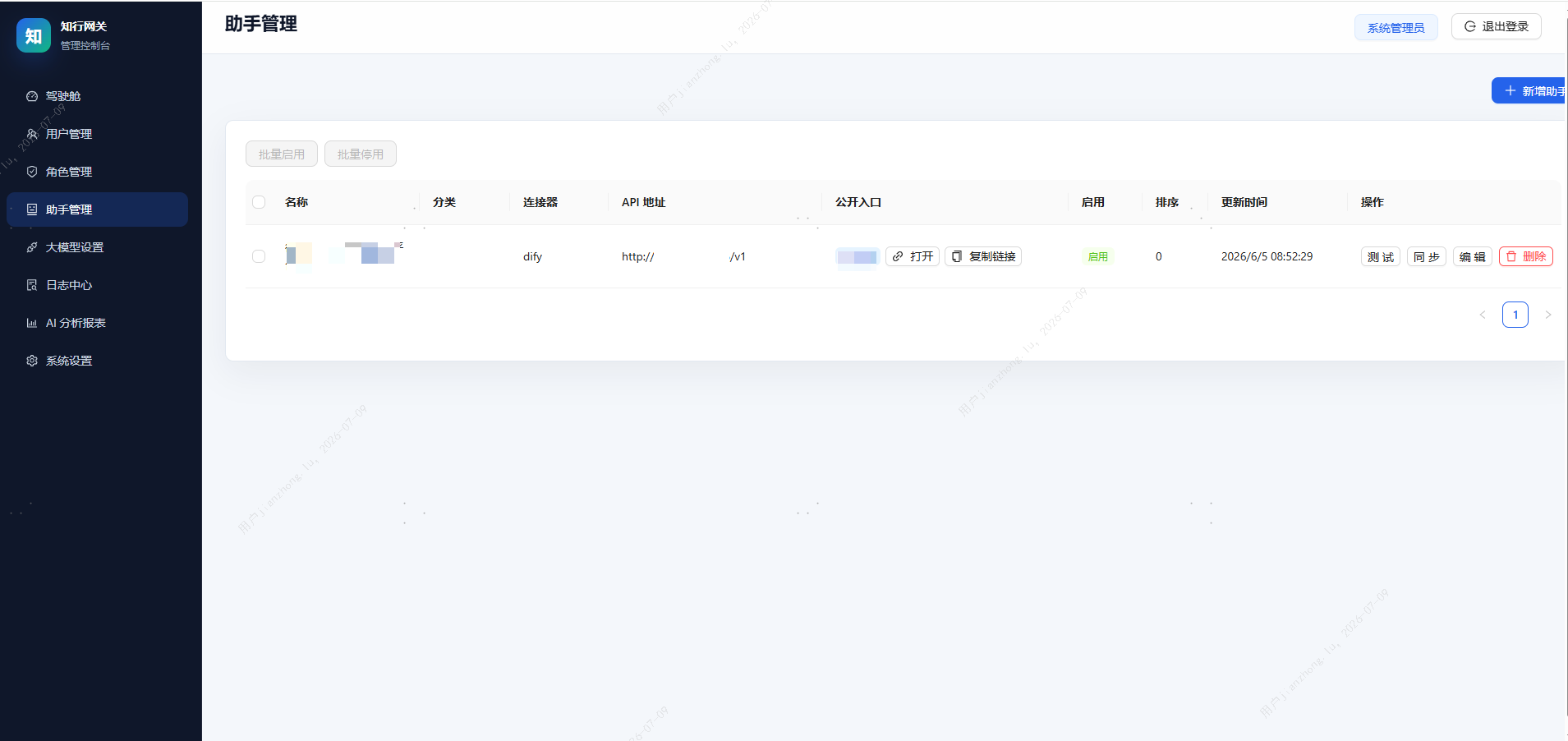This screenshot has height=741, width=1568.
Task: Click 测试 button in dify row
Action: pyautogui.click(x=1381, y=256)
